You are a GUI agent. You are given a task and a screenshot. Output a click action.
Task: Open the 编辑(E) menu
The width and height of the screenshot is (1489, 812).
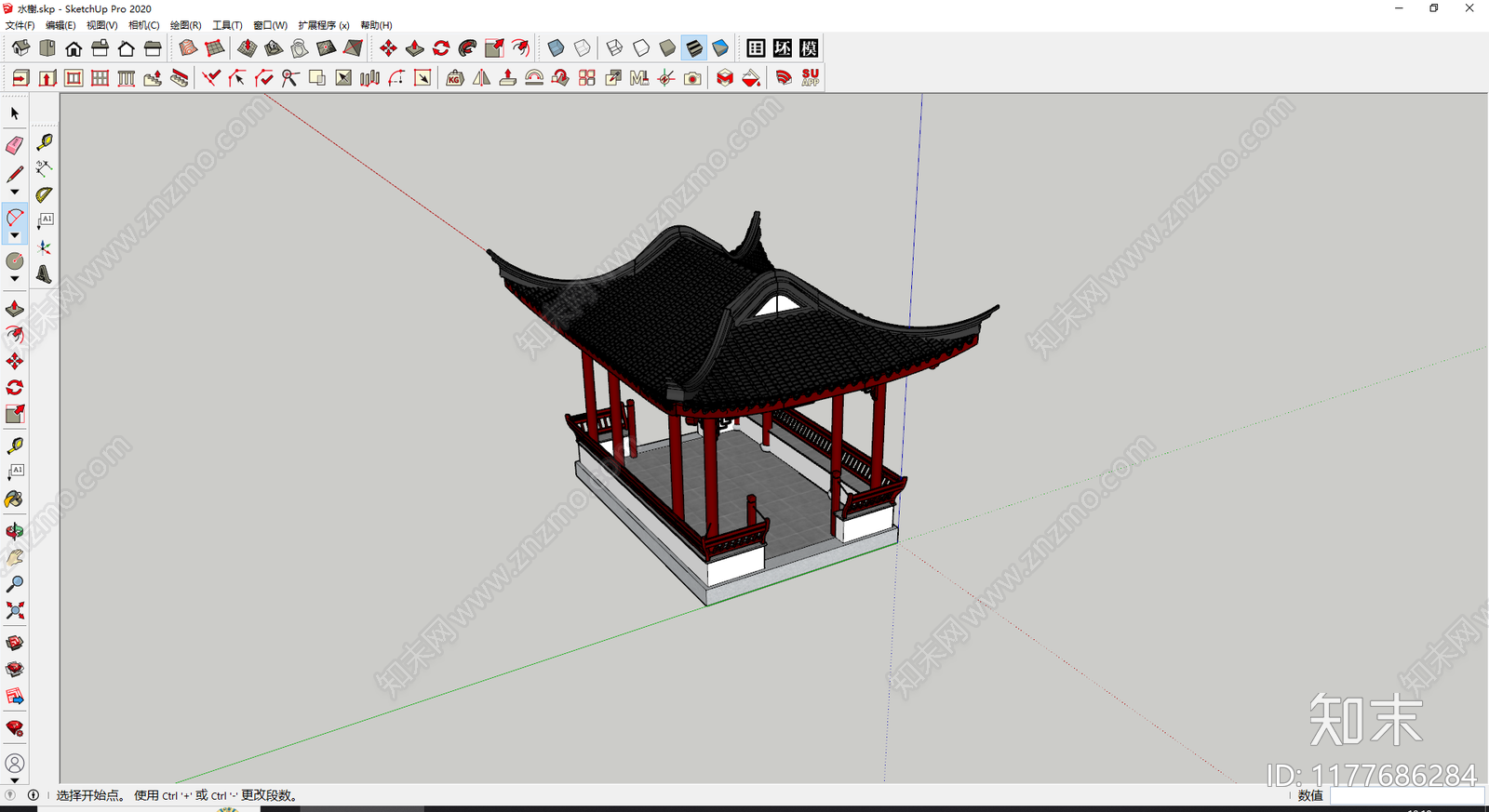point(60,25)
